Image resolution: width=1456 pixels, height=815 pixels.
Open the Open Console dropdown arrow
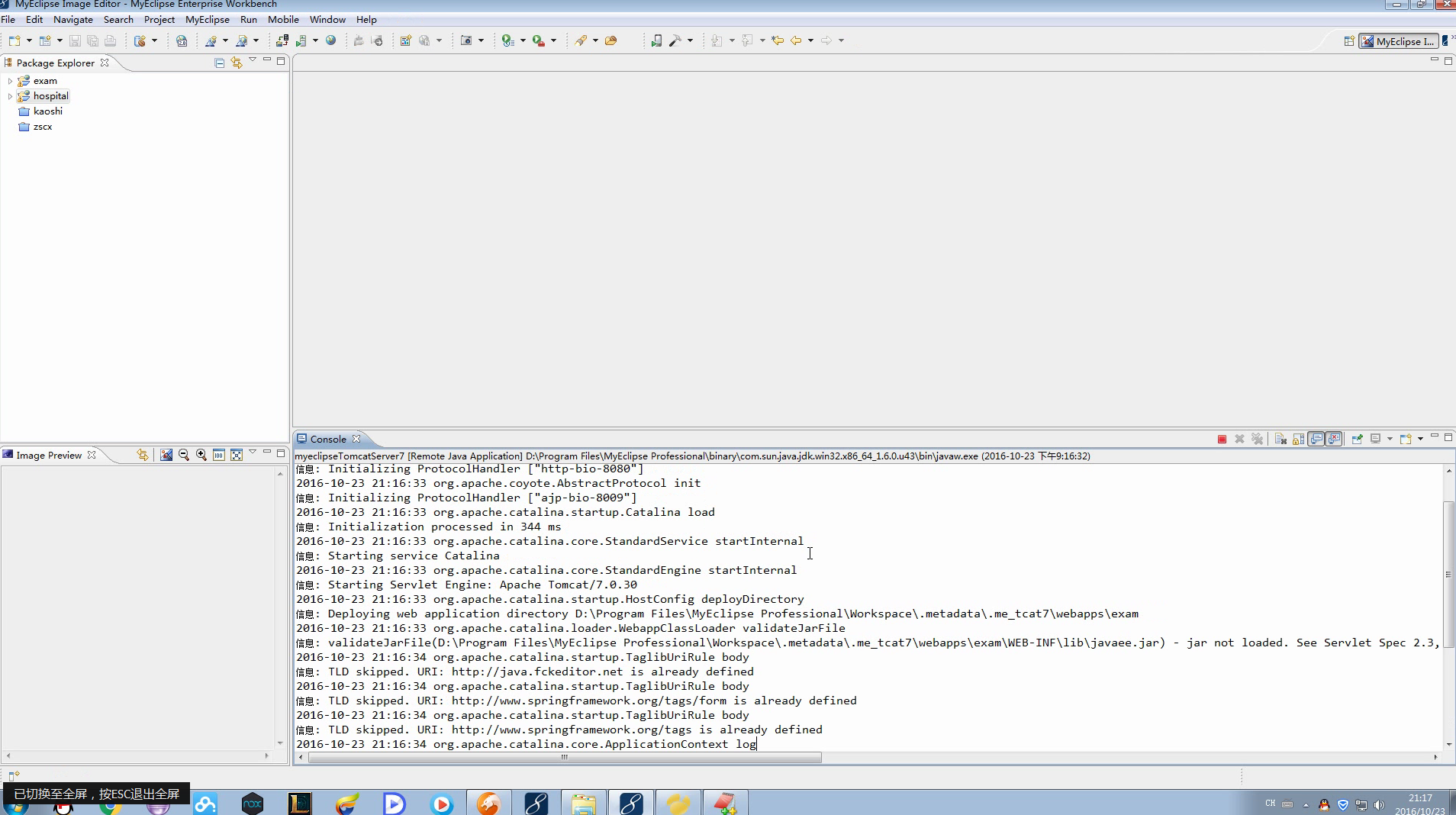coord(1420,439)
